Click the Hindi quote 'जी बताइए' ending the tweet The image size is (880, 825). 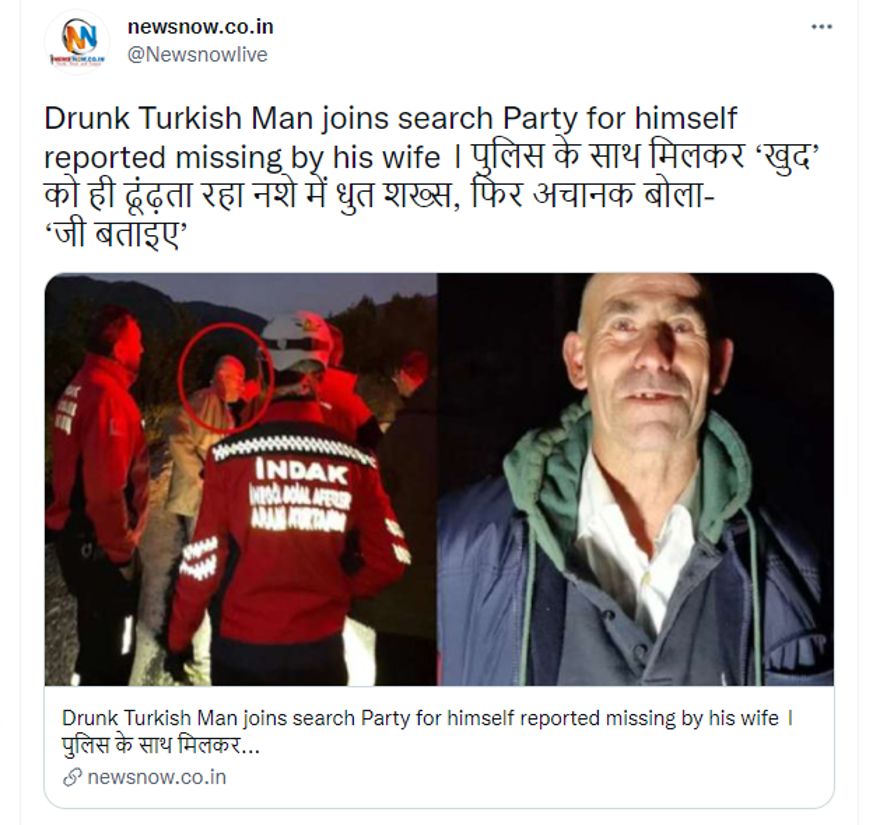click(x=114, y=235)
